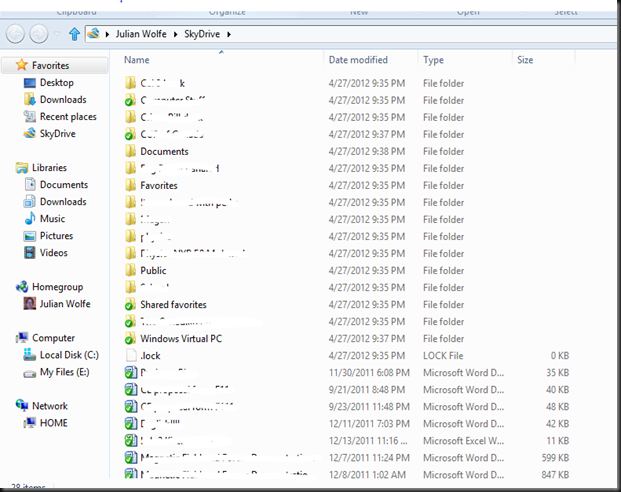621x492 pixels.
Task: Open the Pictures library
Action: (x=56, y=236)
